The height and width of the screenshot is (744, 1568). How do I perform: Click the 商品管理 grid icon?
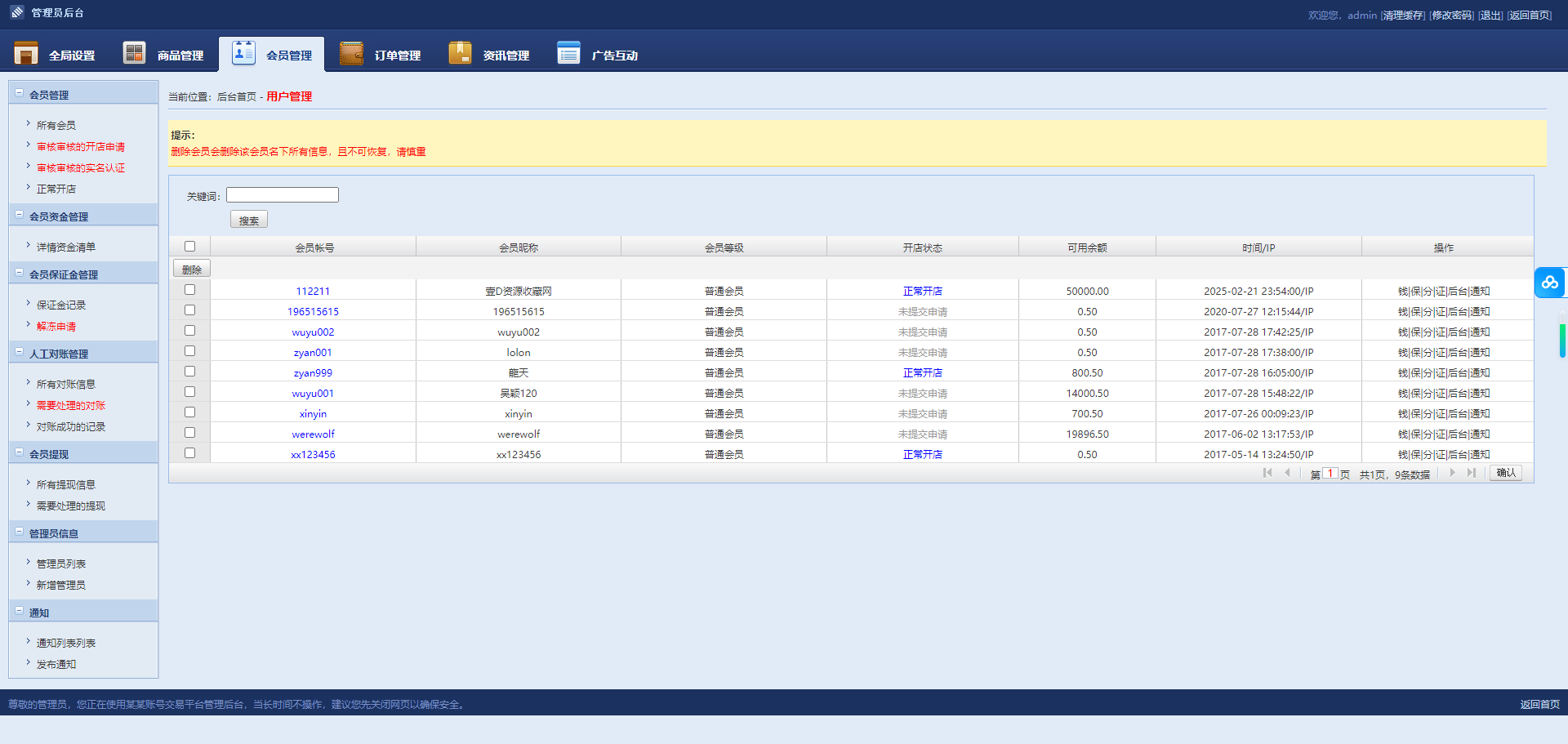click(x=134, y=53)
